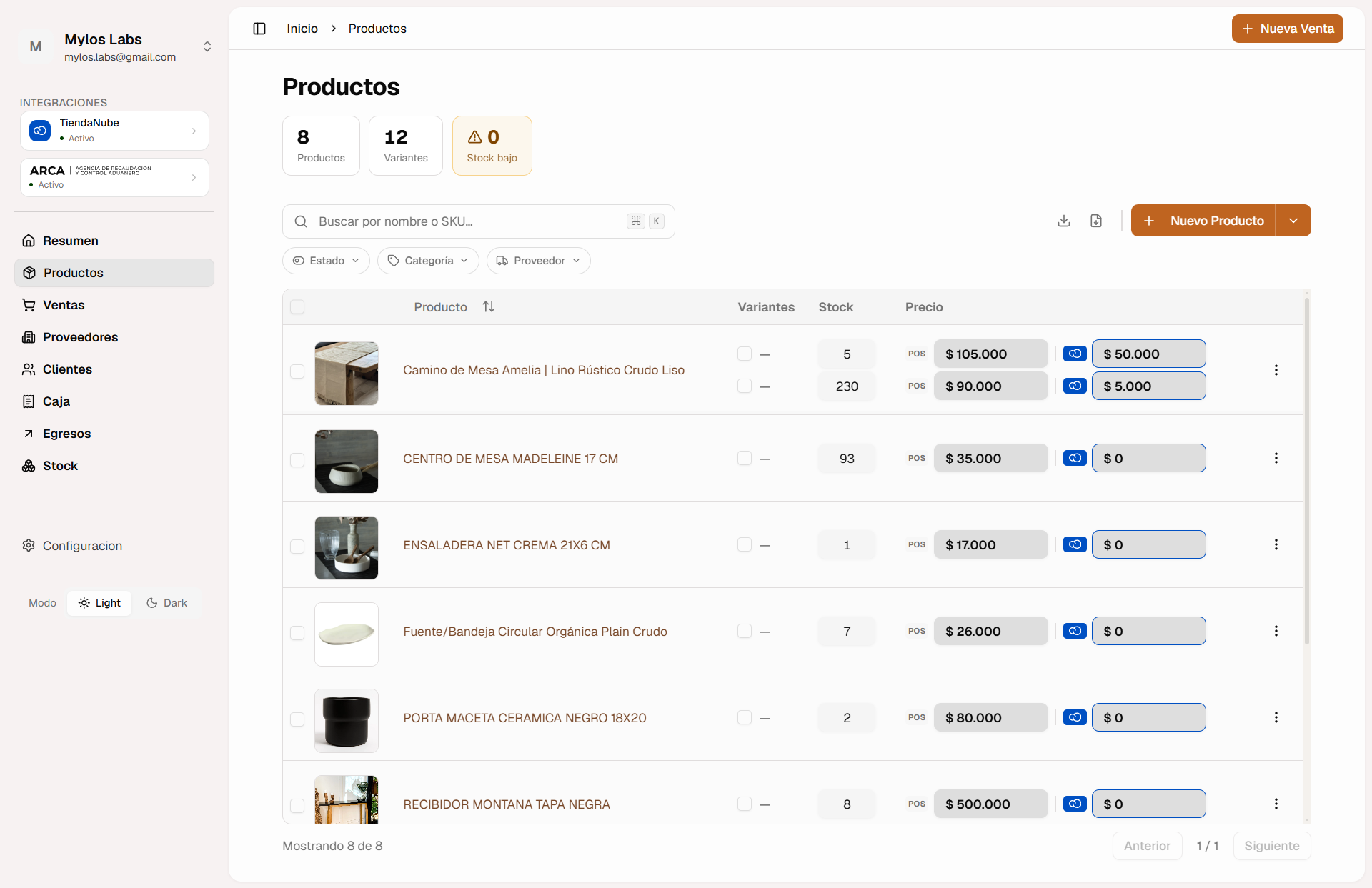Toggle the sidebar panel icon
Image resolution: width=1372 pixels, height=888 pixels.
point(259,29)
